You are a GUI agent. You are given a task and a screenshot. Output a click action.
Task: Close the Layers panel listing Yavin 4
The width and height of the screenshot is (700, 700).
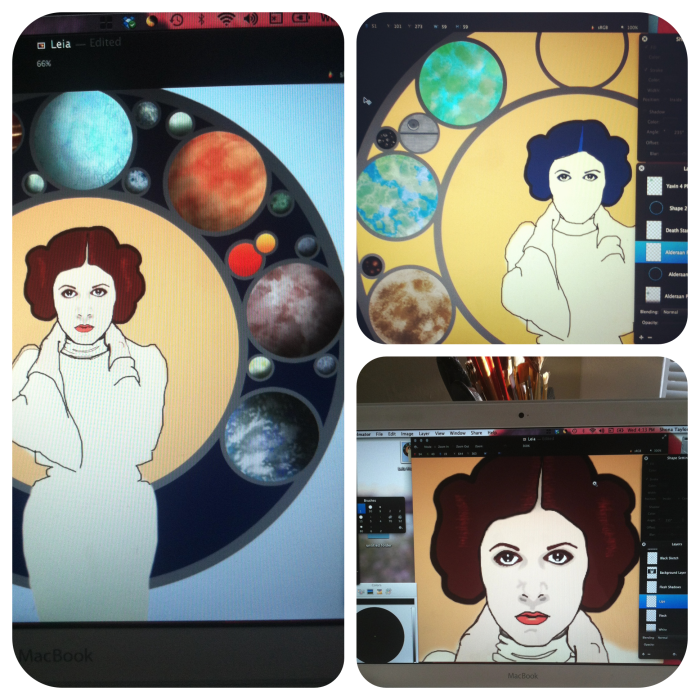coord(642,168)
